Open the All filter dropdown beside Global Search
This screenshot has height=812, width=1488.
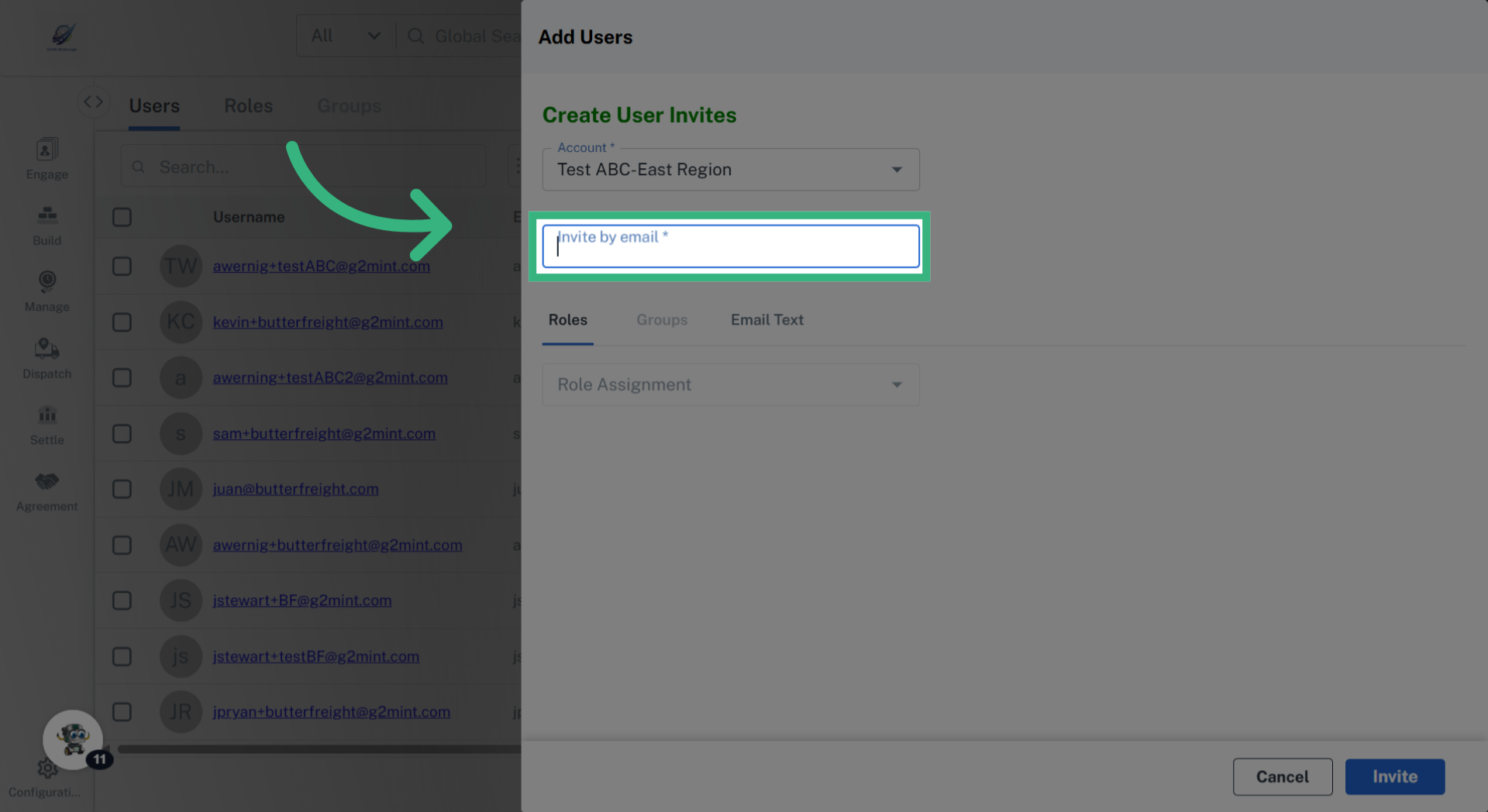344,35
